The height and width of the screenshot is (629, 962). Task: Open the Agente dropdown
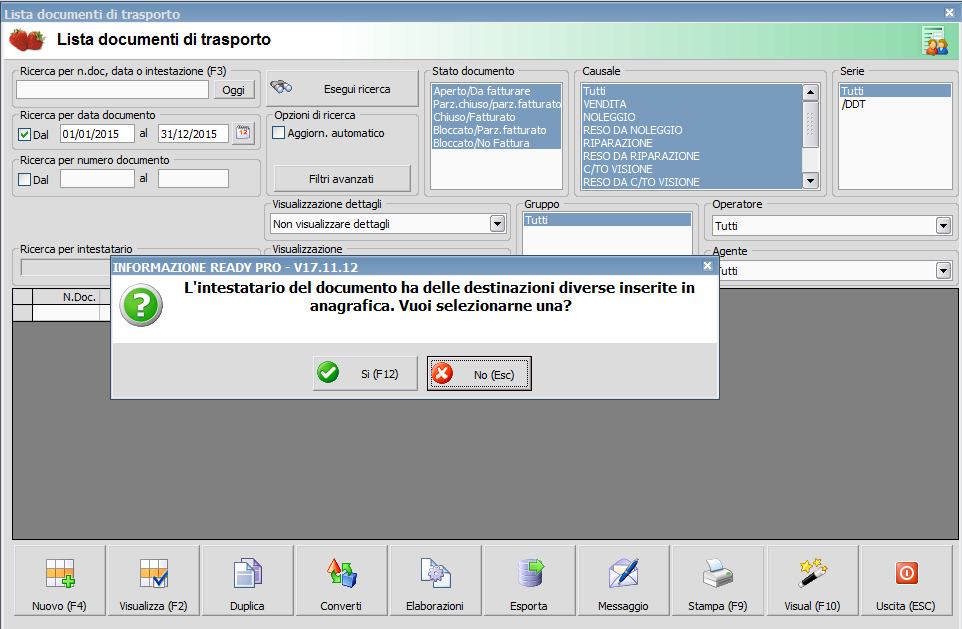click(x=944, y=271)
